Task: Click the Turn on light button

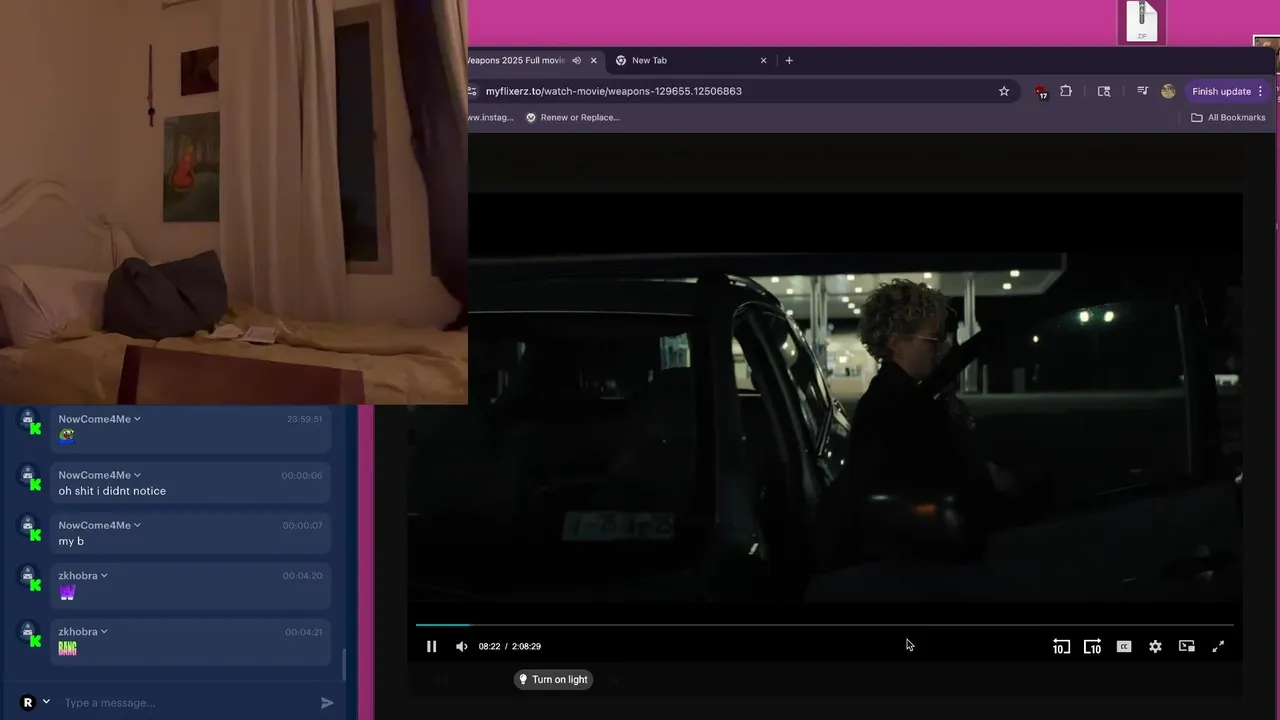Action: coord(553,680)
